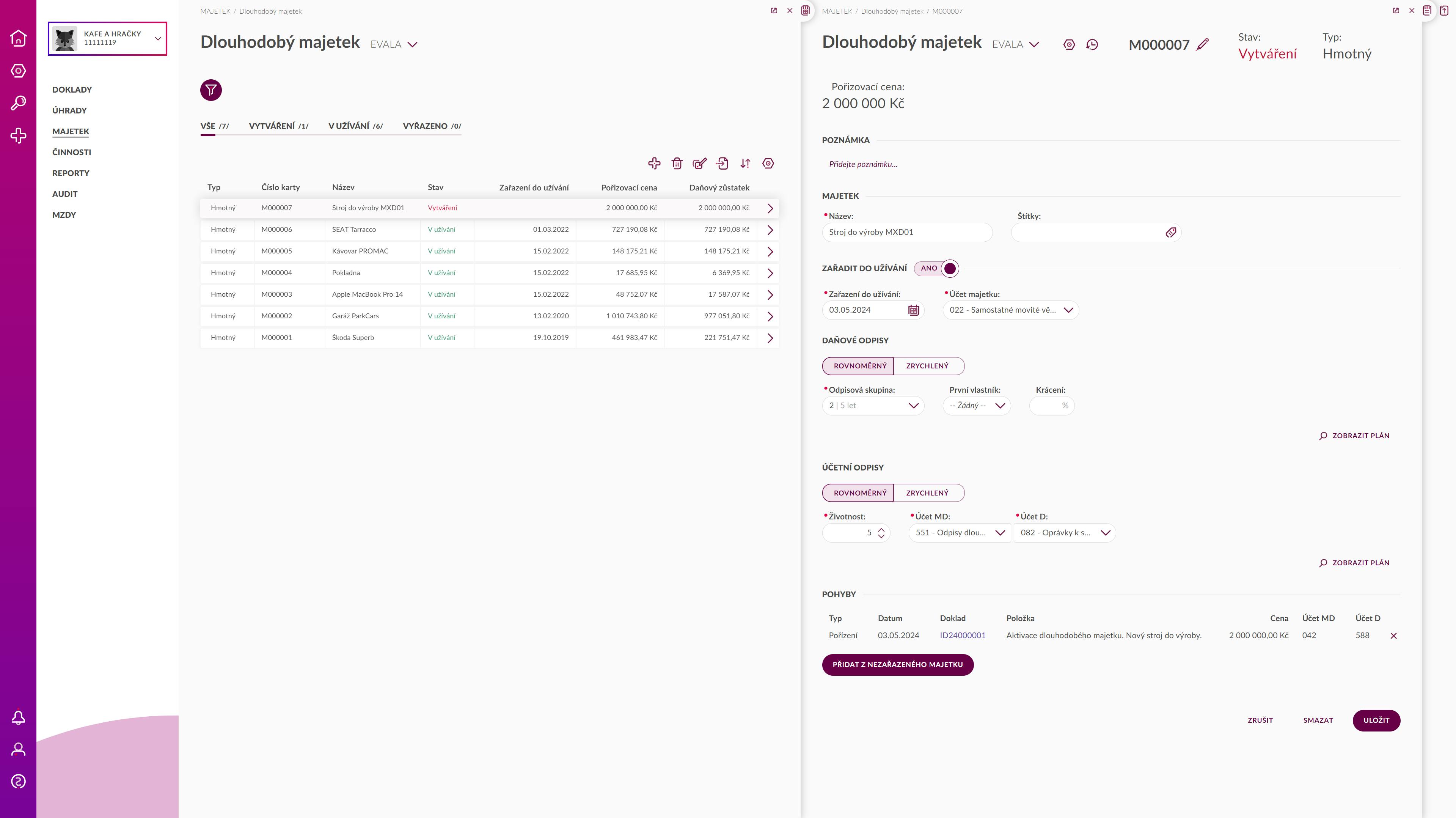Click Majetek breadcrumb in detail panel
Viewport: 1456px width, 818px height.
pos(837,11)
